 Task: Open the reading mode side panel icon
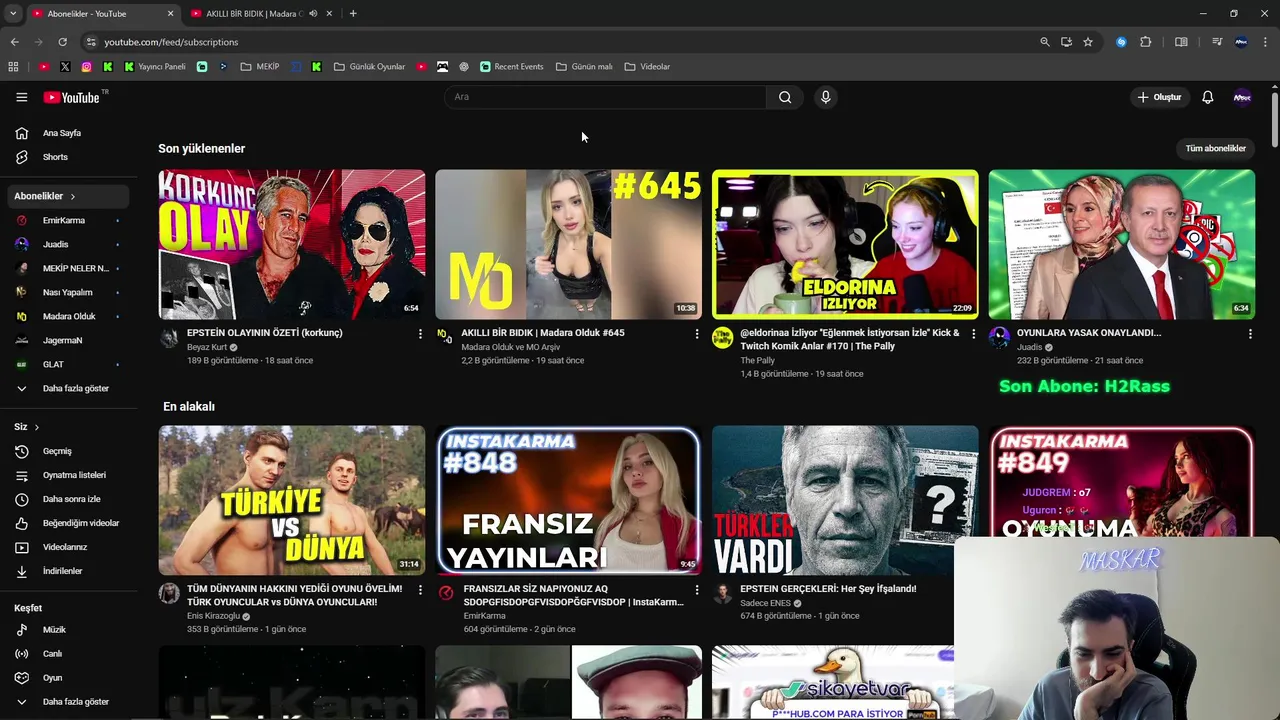1181,42
